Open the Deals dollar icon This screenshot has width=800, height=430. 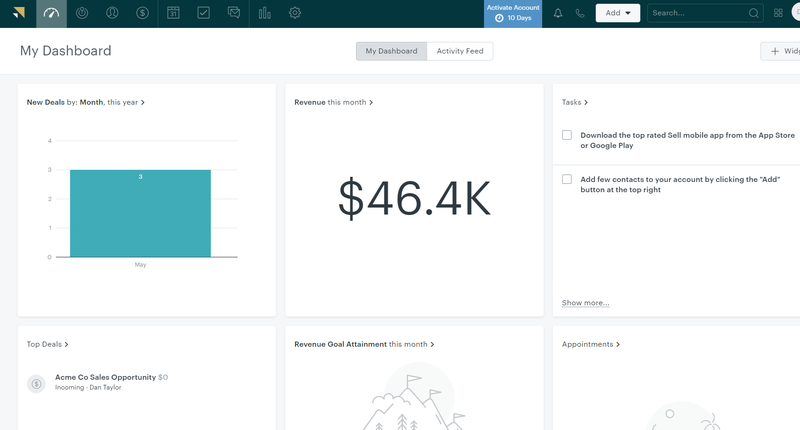coord(142,13)
